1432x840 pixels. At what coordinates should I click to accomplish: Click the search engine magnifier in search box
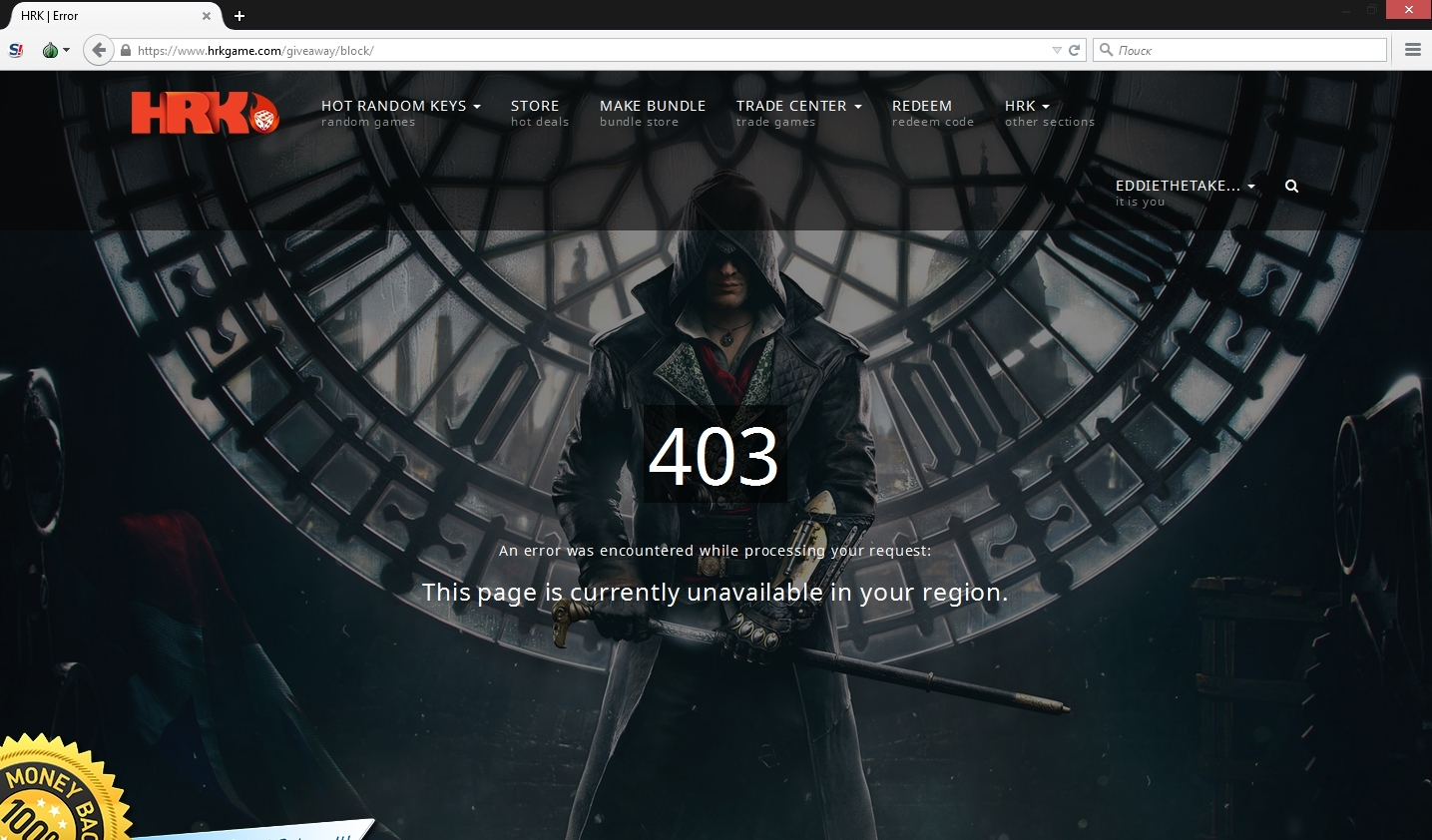[x=1106, y=50]
